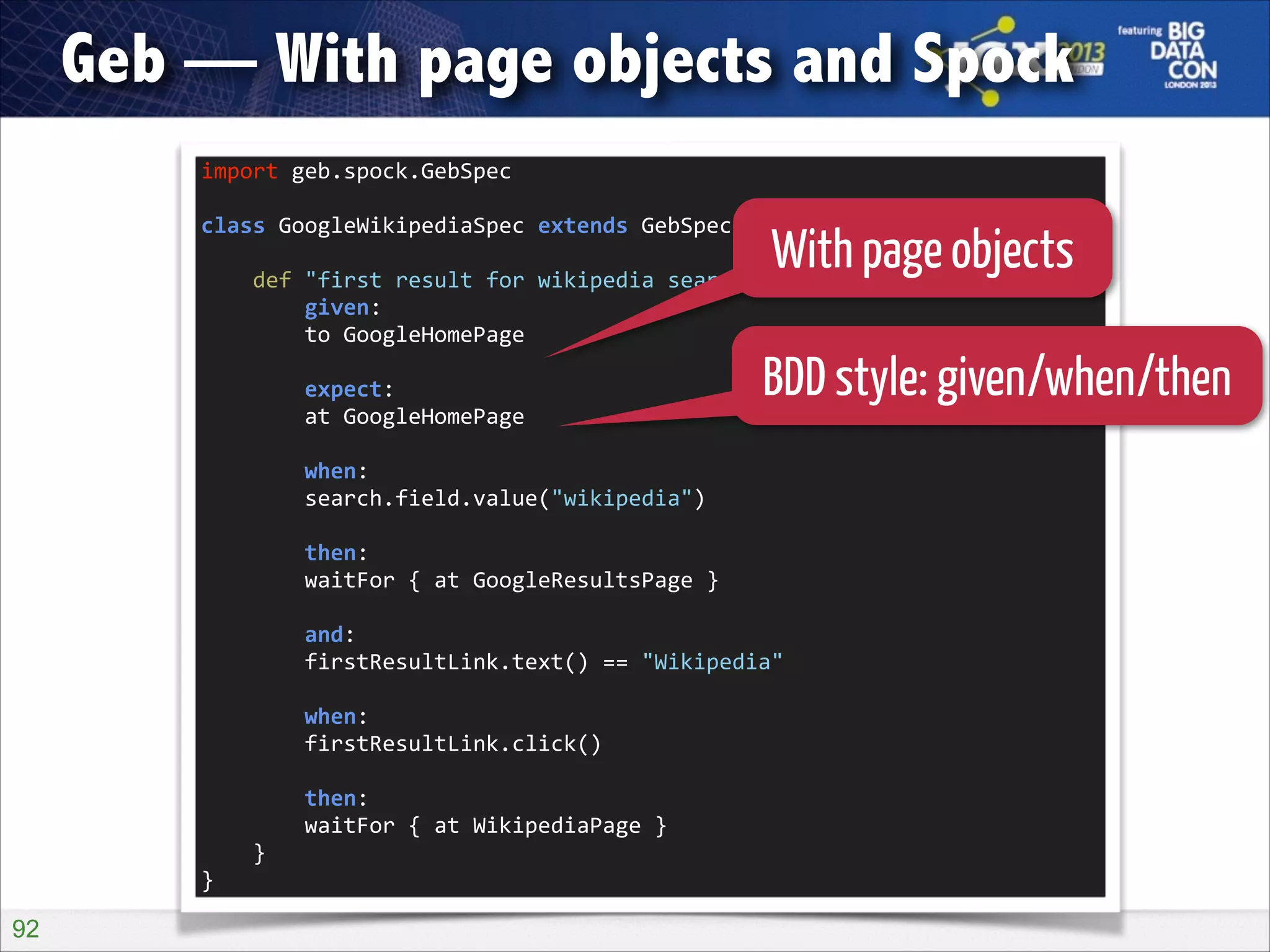Viewport: 1270px width, 952px height.
Task: Click the 'to GoogleHomePage' line
Action: click(414, 335)
